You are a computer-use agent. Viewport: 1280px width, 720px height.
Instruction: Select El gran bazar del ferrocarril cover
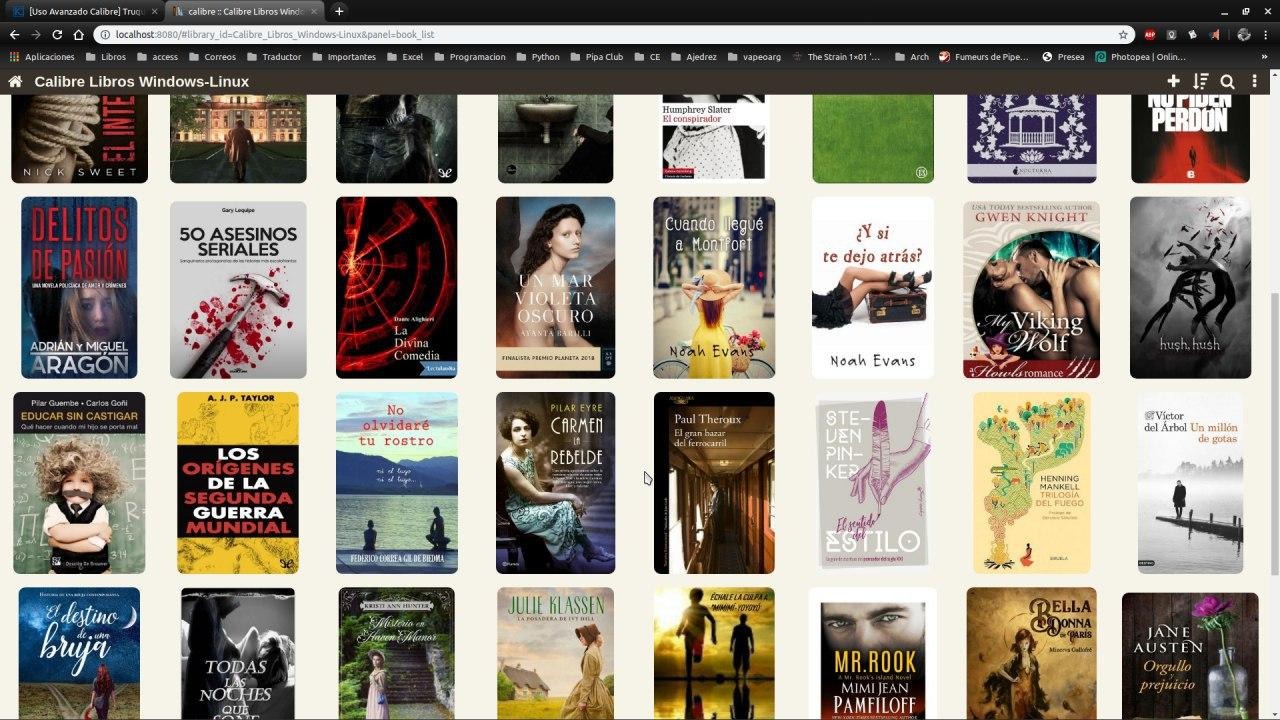pyautogui.click(x=714, y=483)
